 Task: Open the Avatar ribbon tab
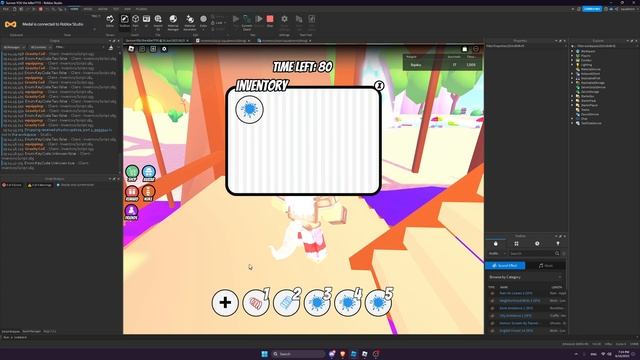(x=102, y=9)
